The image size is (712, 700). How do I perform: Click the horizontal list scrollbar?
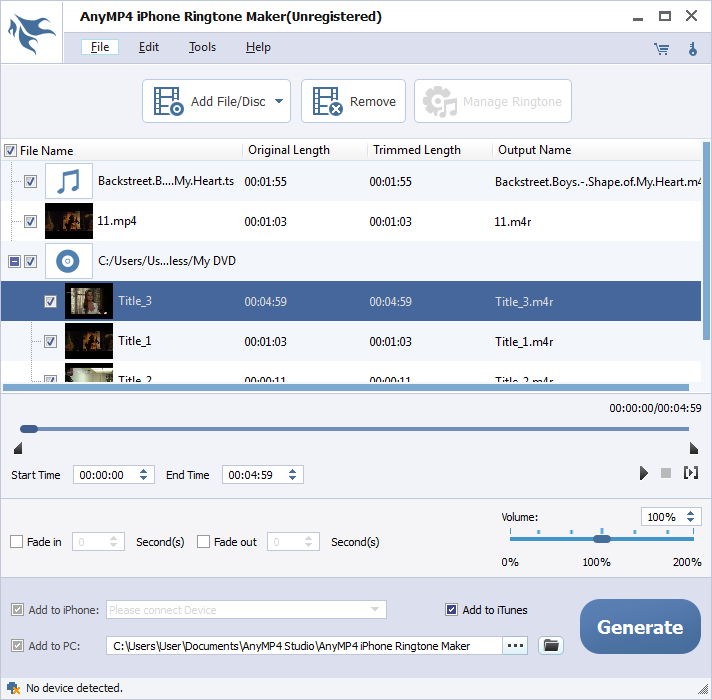[x=346, y=388]
